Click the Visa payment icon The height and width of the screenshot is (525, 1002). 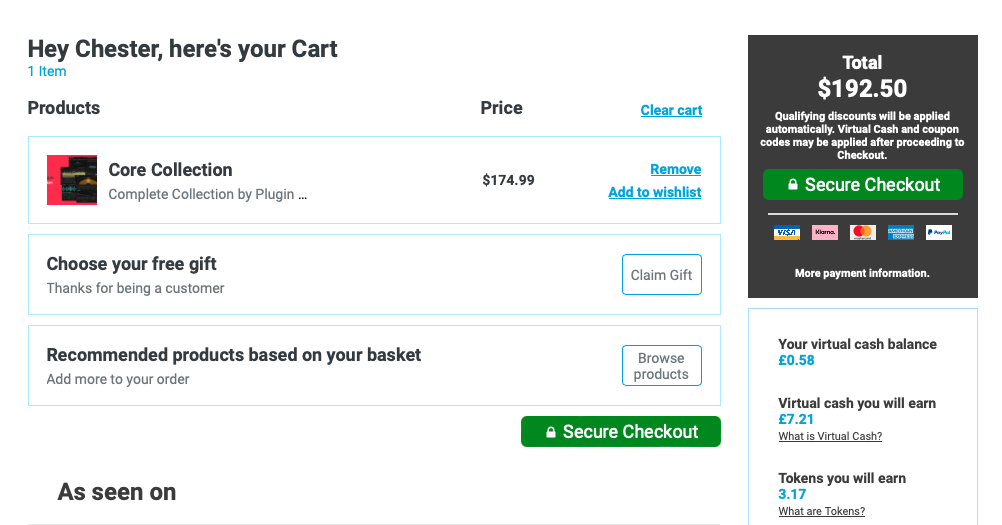(786, 233)
